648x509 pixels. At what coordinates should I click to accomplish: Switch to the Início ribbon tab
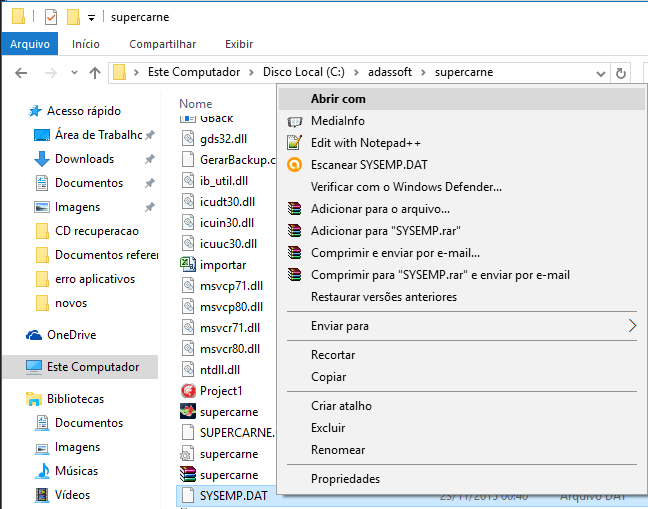(x=86, y=44)
